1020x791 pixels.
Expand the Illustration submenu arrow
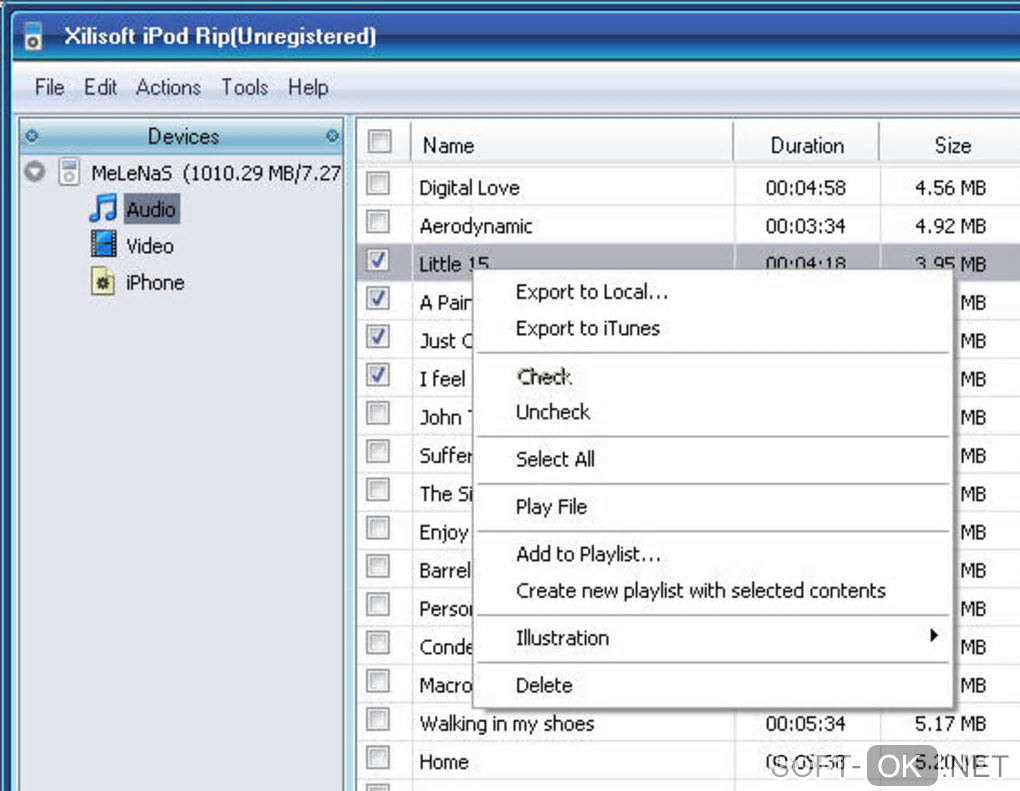pos(934,636)
